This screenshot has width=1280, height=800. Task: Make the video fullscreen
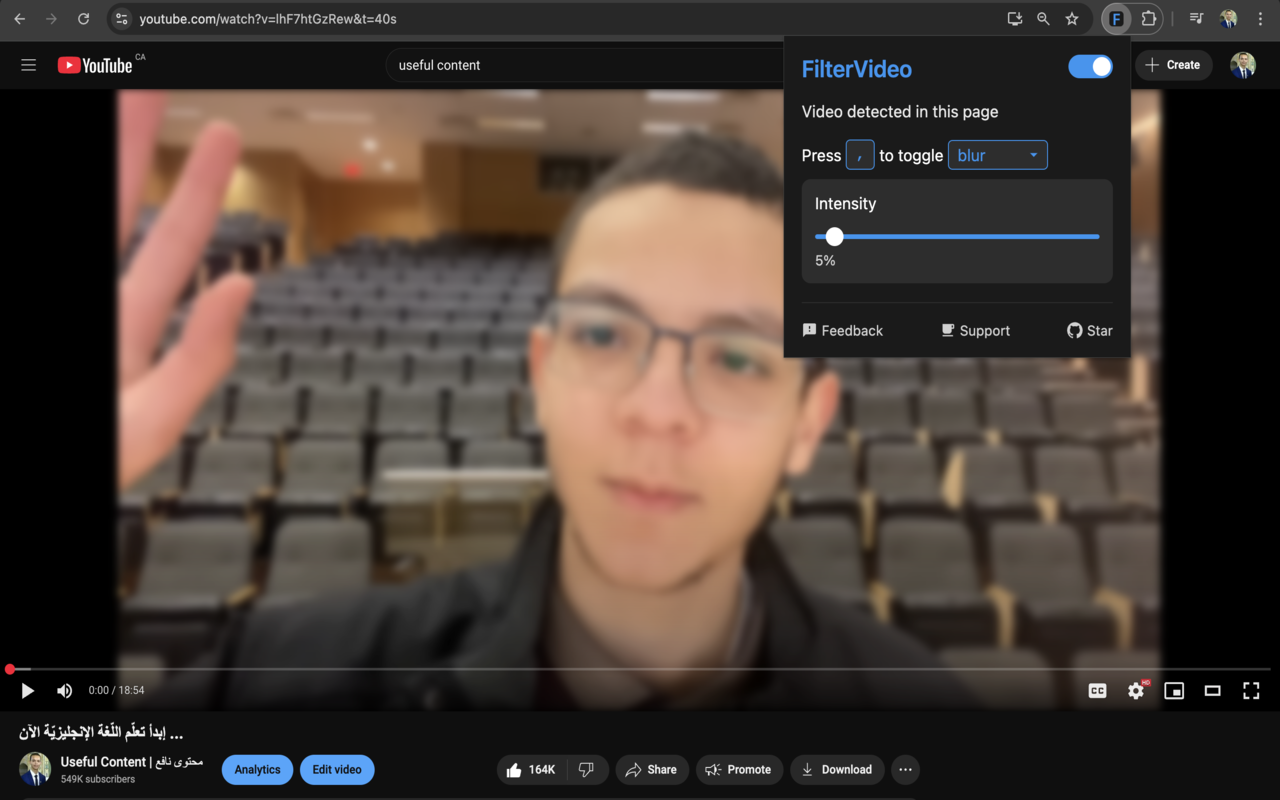(x=1251, y=690)
